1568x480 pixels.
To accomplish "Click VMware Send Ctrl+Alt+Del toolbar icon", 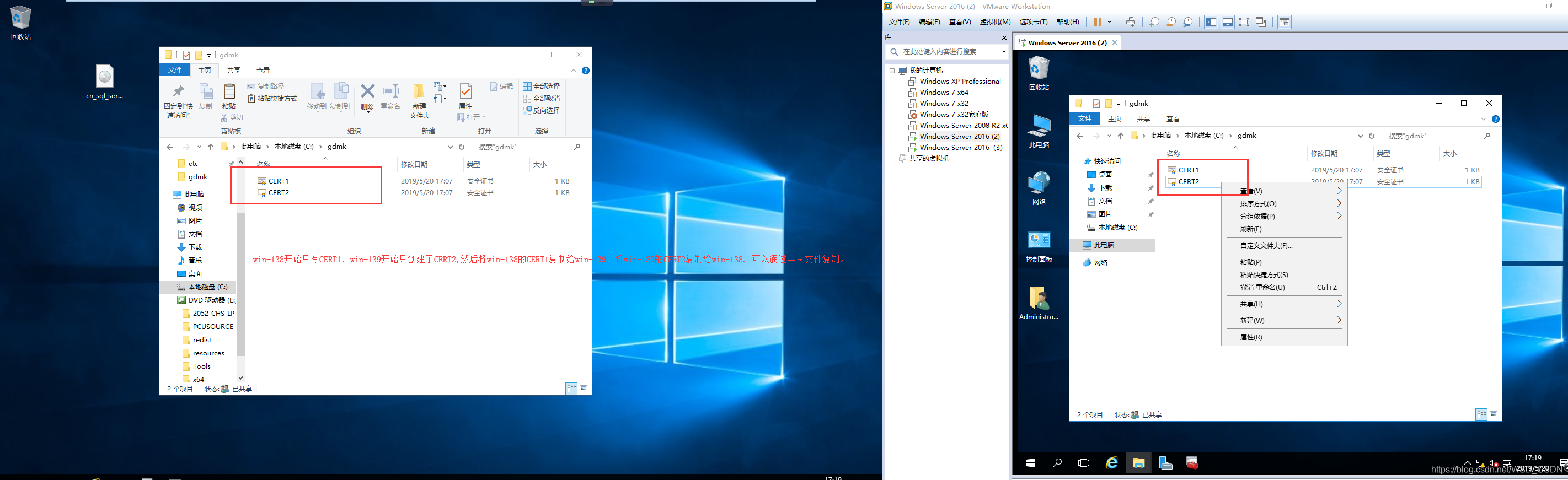I will [x=1130, y=22].
